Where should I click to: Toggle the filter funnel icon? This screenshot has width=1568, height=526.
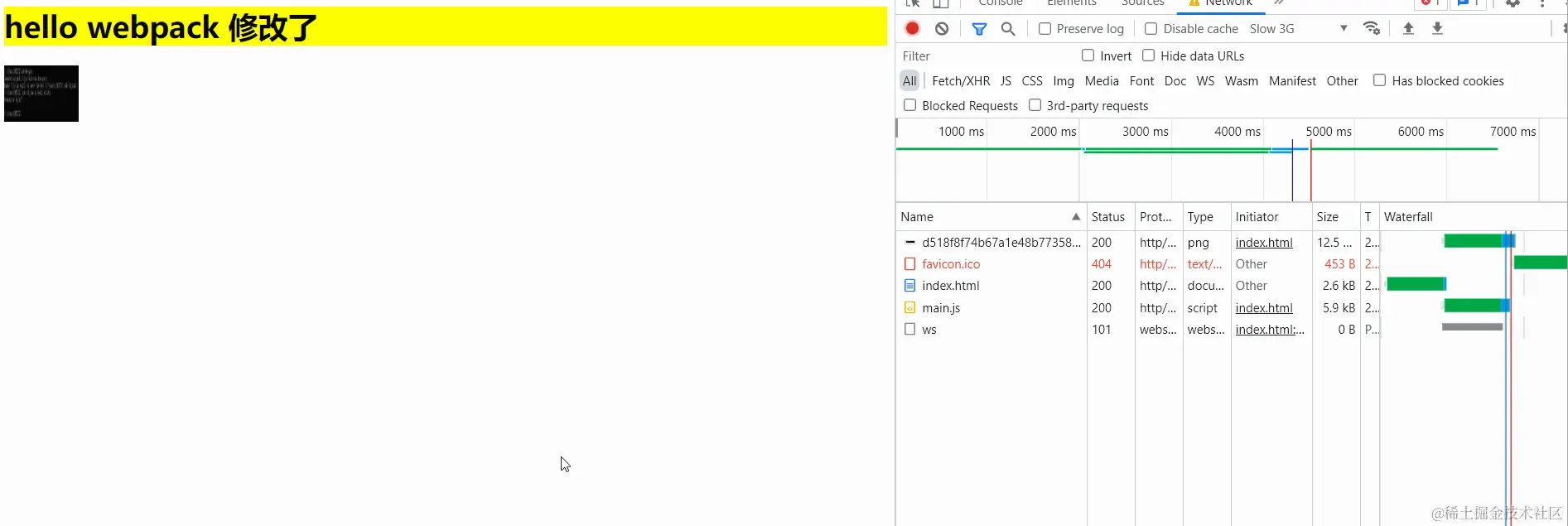(x=979, y=28)
